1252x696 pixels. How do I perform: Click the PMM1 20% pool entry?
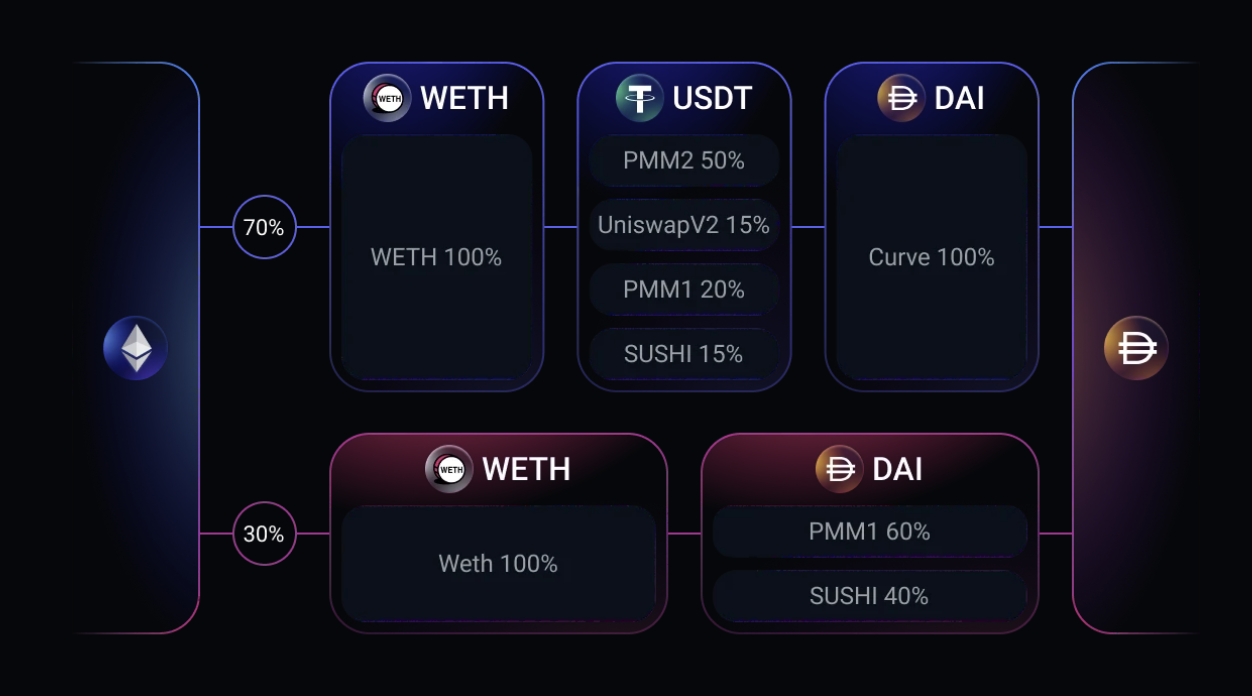[x=684, y=289]
